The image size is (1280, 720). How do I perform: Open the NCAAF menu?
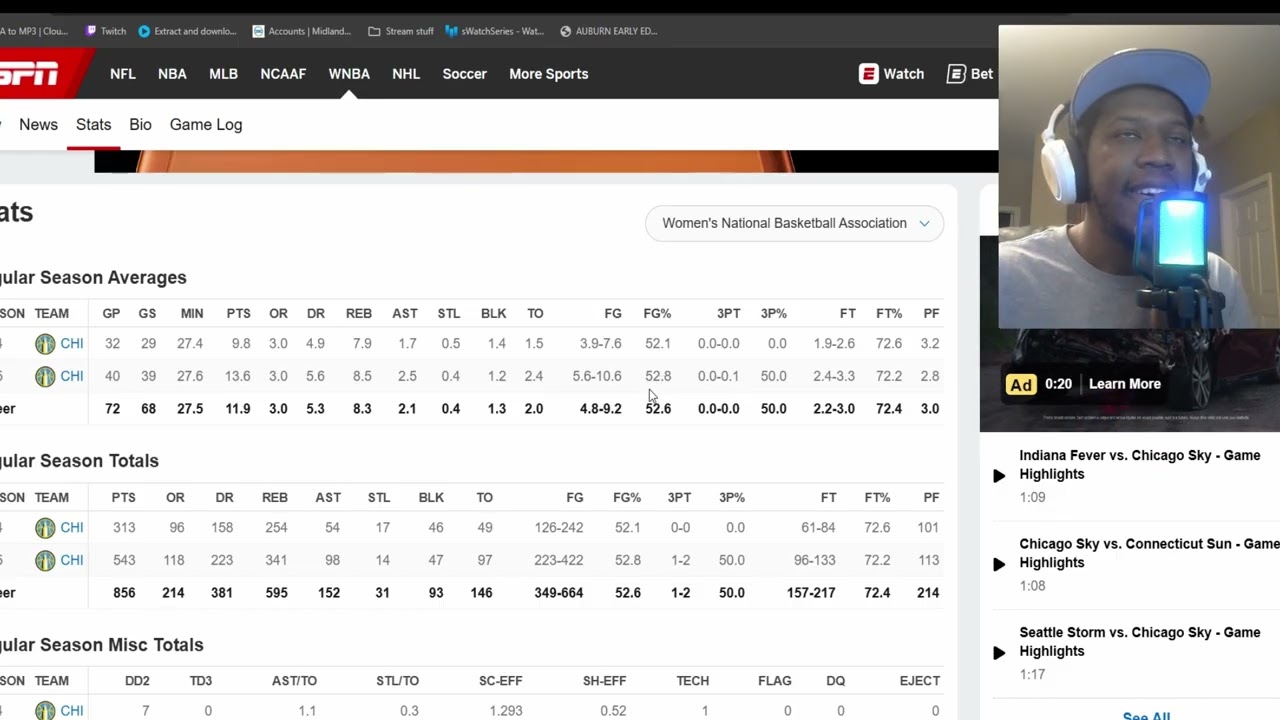pos(283,74)
